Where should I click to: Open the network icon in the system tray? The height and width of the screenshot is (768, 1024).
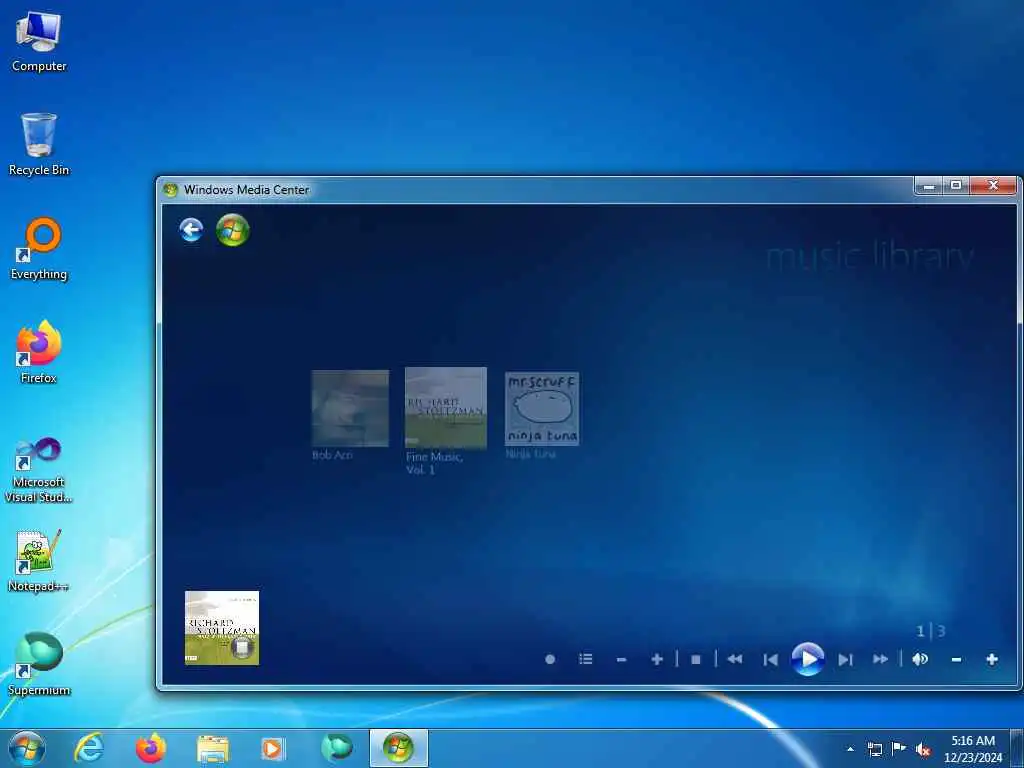click(874, 749)
